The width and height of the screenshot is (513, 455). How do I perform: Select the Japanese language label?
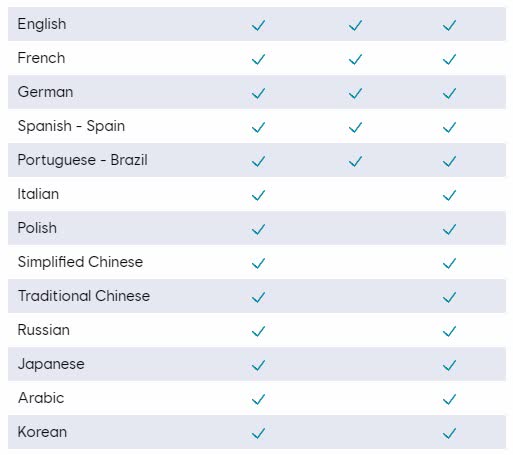(x=51, y=364)
